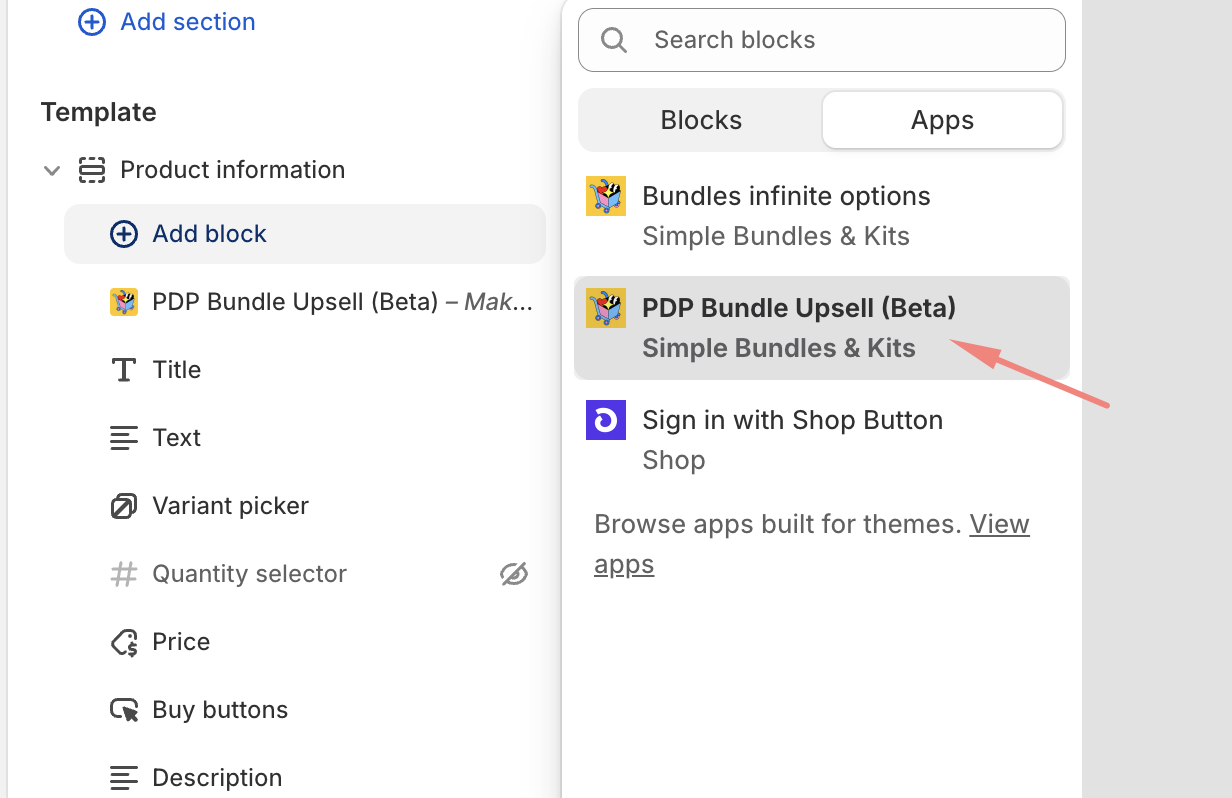Click the Price tag icon
This screenshot has width=1232, height=798.
coord(124,642)
